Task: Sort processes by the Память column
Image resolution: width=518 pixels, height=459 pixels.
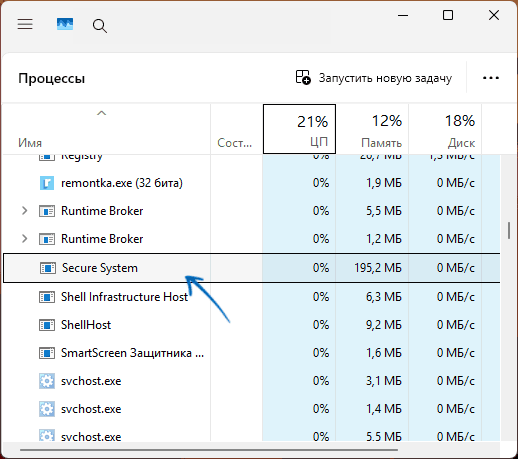Action: point(372,129)
